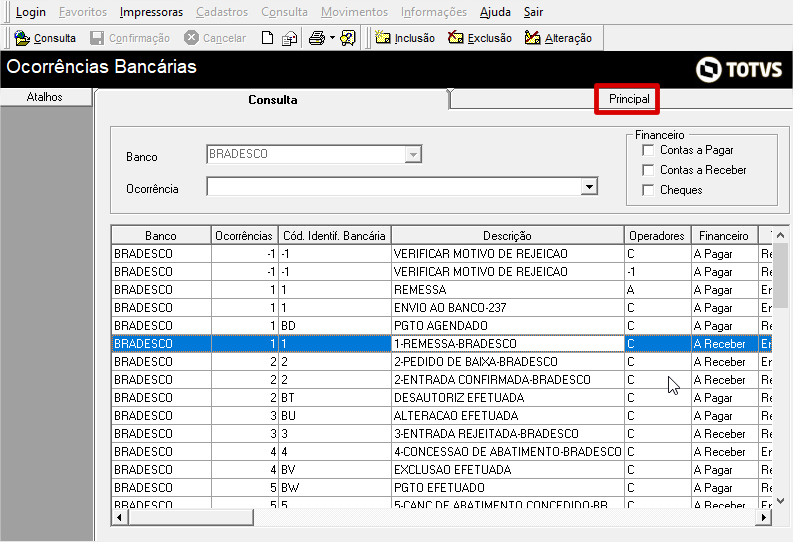Click the Financeiro column header
This screenshot has height=542, width=793.
[x=724, y=236]
